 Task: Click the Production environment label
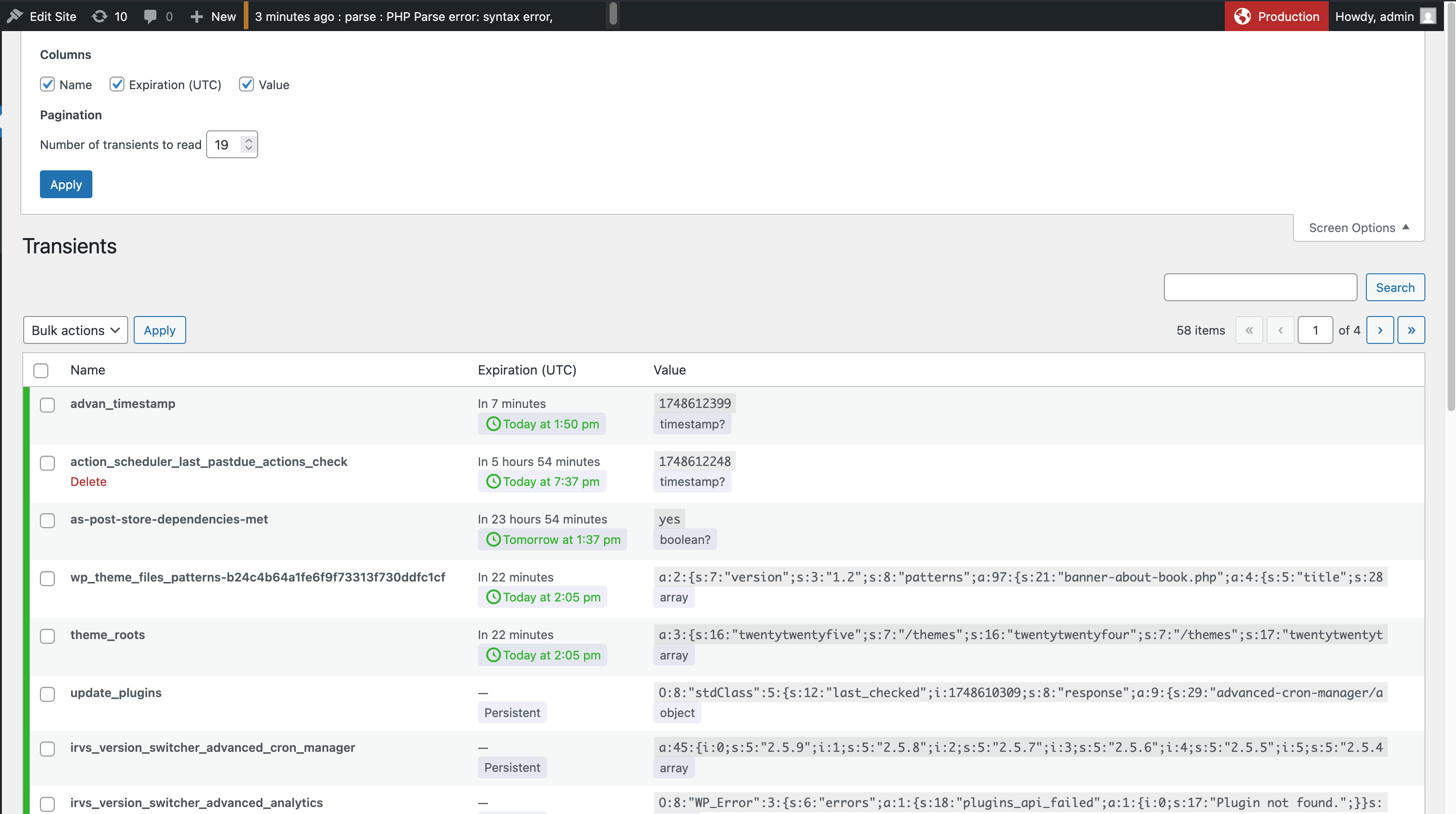click(1288, 16)
